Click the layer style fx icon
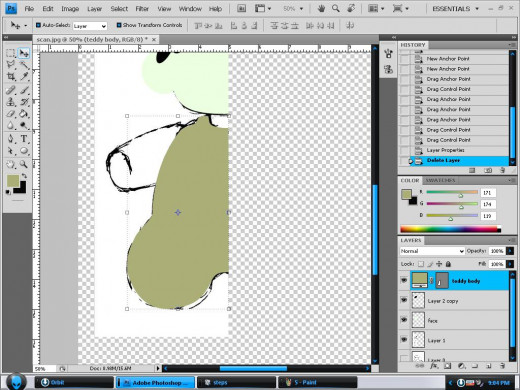Viewport: 520px width, 390px height. pos(434,366)
